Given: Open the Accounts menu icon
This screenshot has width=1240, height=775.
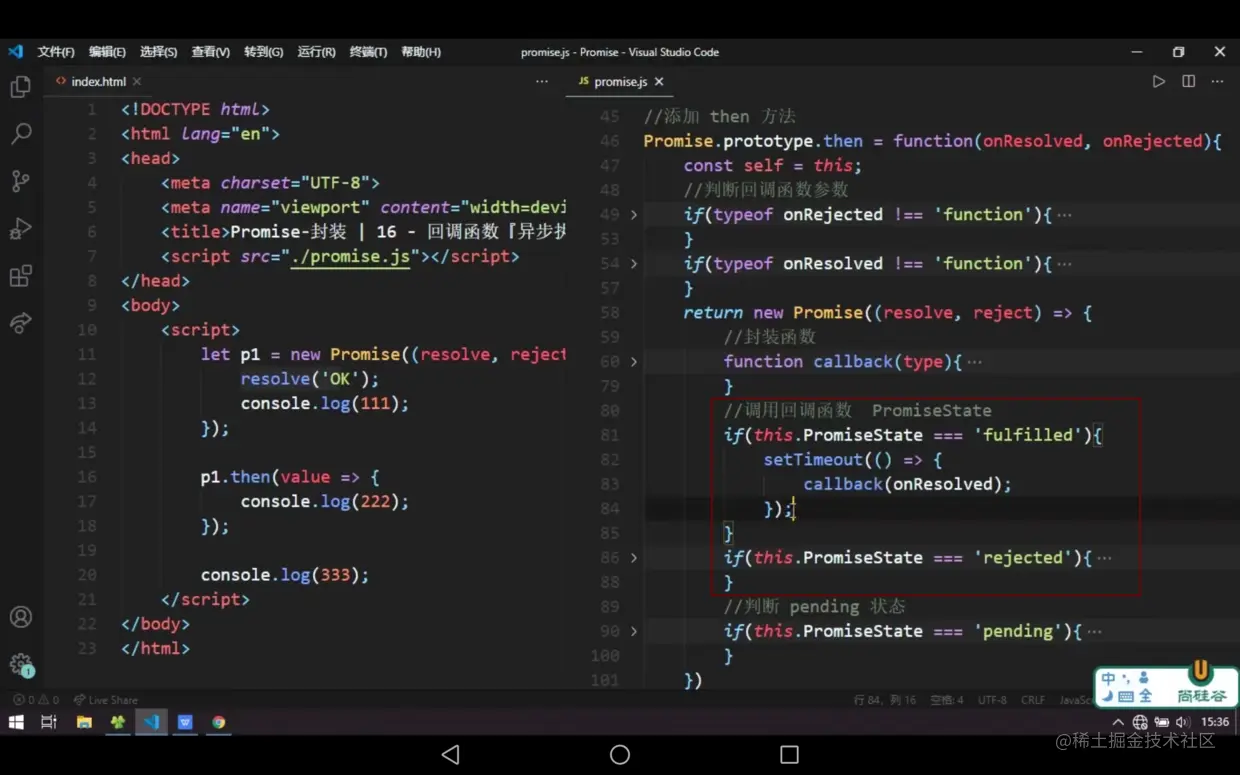Looking at the screenshot, I should coord(20,617).
